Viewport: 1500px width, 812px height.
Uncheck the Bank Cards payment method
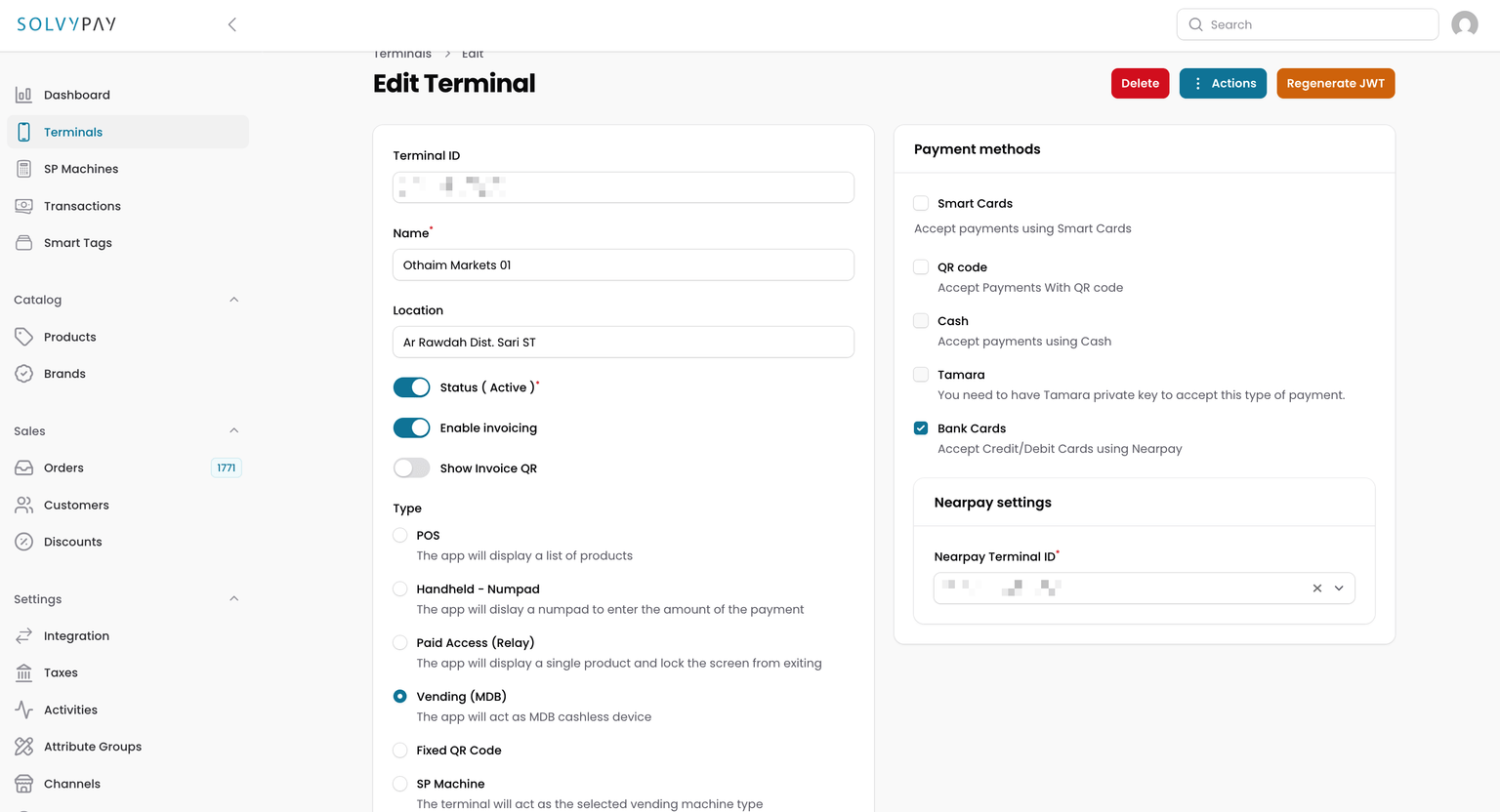coord(920,427)
